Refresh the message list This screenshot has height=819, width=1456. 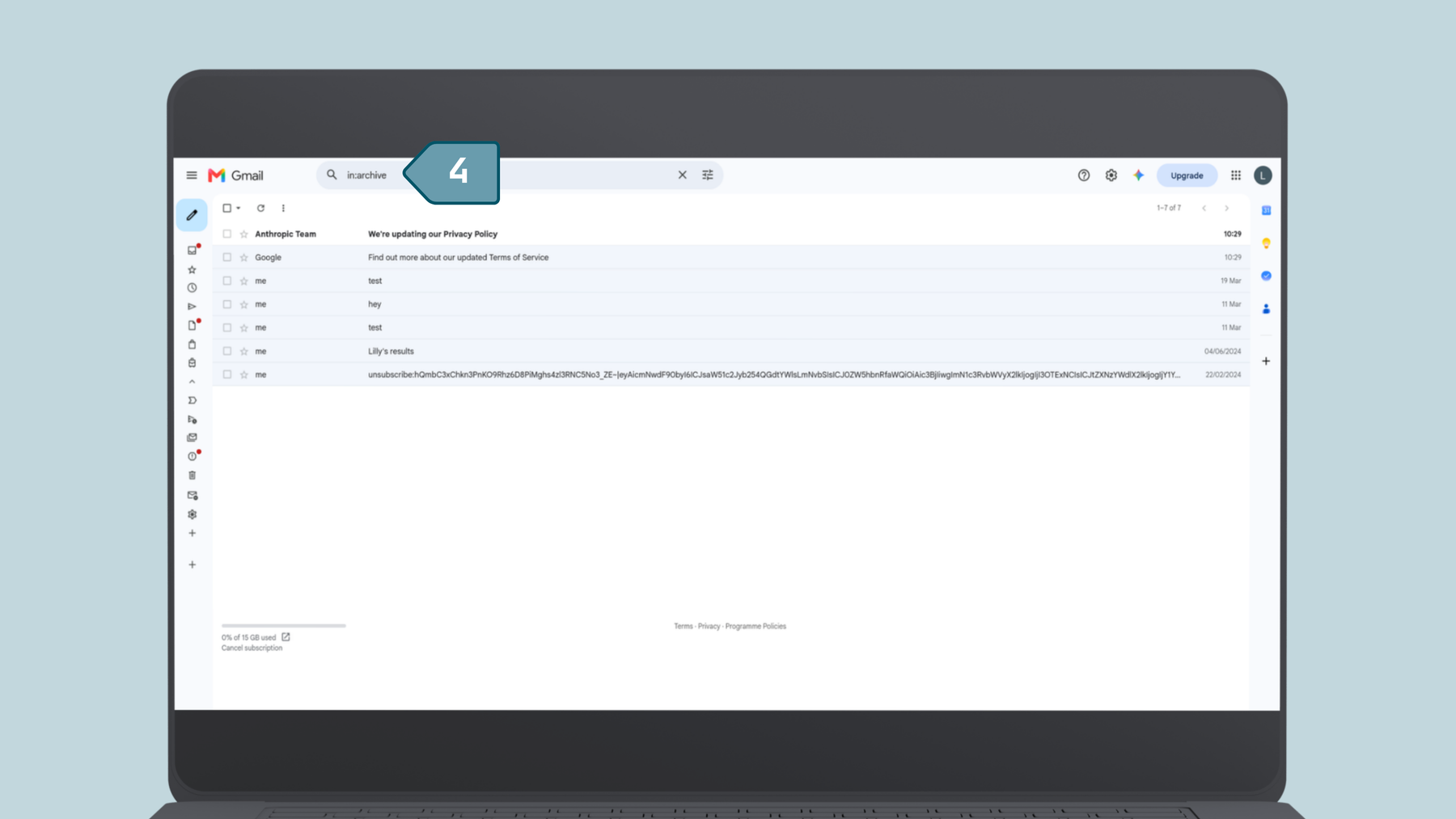point(260,208)
